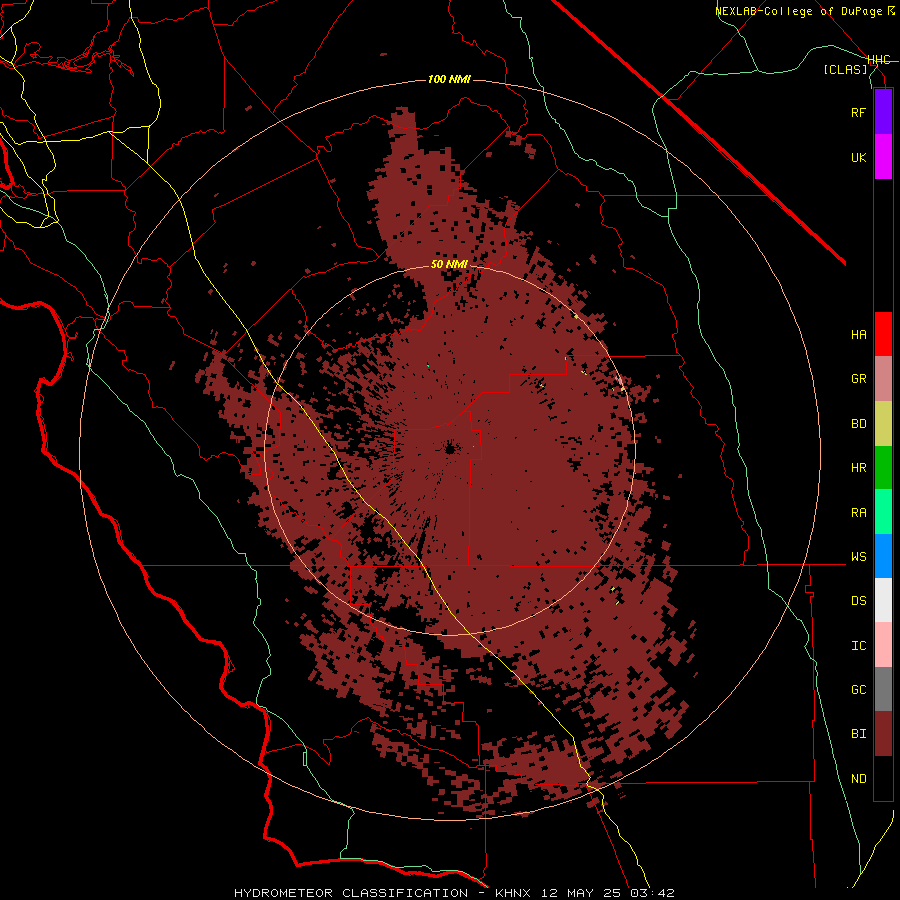Click the UK legend label
The image size is (900, 900).
click(858, 157)
